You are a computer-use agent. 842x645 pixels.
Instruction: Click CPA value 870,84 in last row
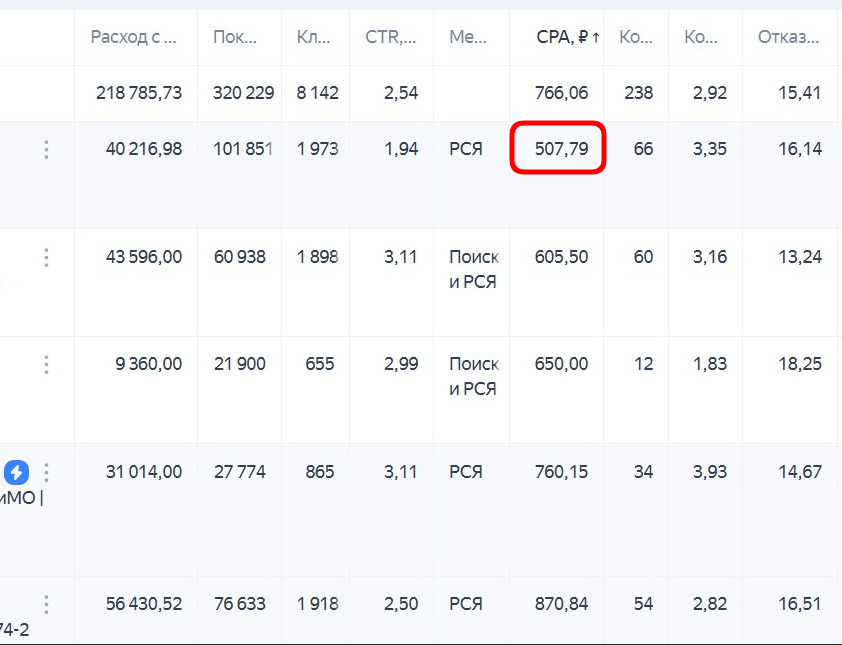point(561,604)
